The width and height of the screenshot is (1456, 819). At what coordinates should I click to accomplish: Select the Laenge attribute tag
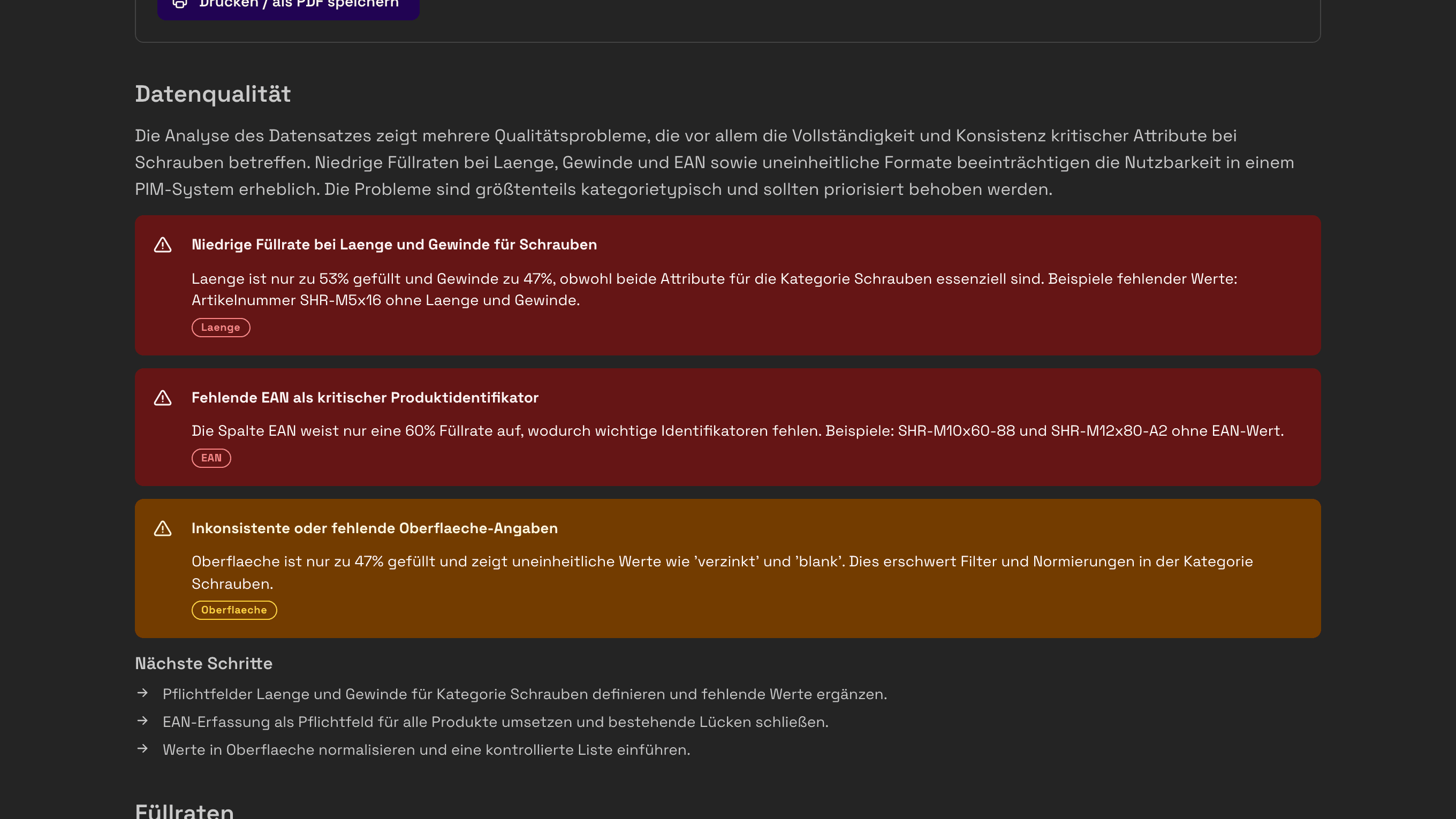click(x=221, y=328)
